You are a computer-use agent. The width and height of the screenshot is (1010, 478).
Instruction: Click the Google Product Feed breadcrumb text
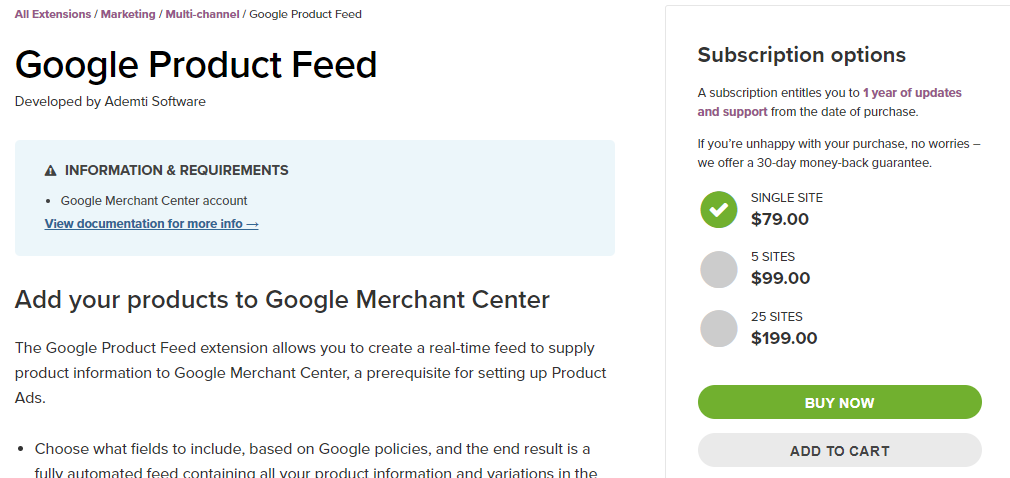pyautogui.click(x=305, y=14)
